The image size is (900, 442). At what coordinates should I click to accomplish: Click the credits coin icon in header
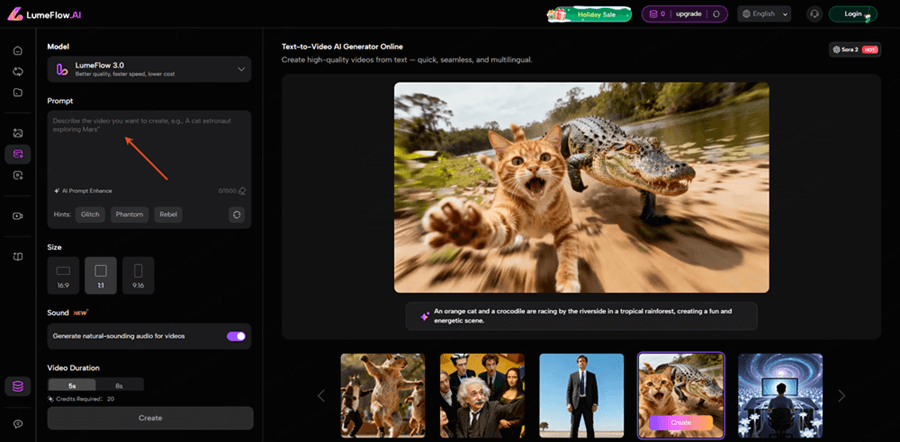point(653,14)
